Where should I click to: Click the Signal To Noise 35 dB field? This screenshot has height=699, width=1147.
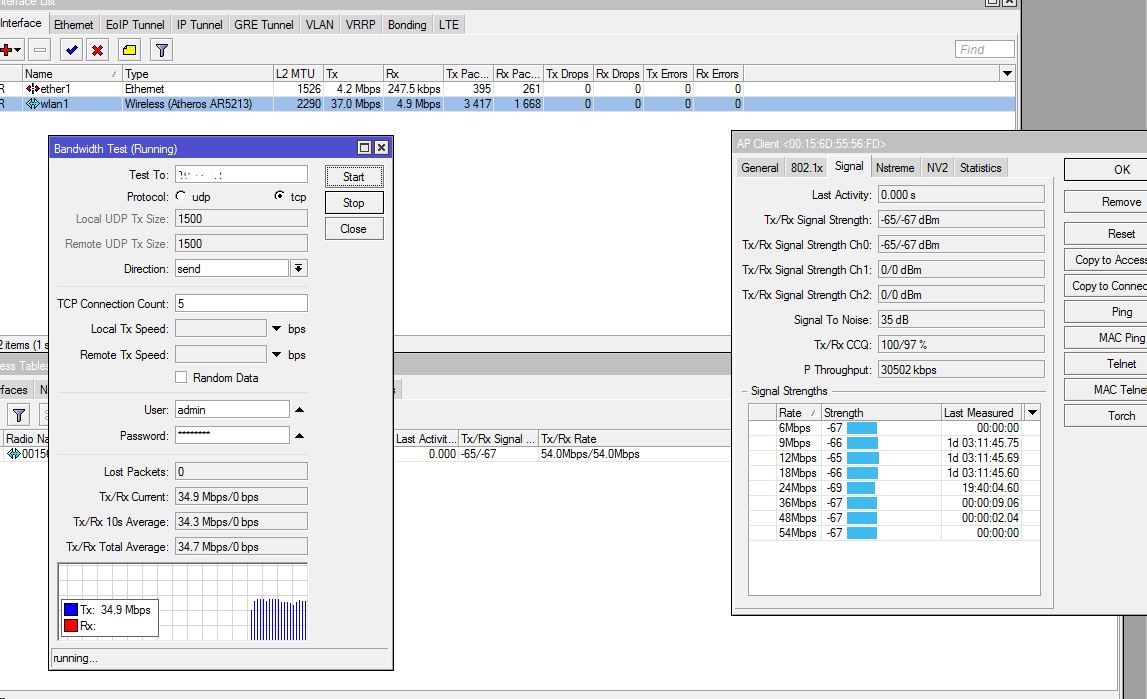961,320
